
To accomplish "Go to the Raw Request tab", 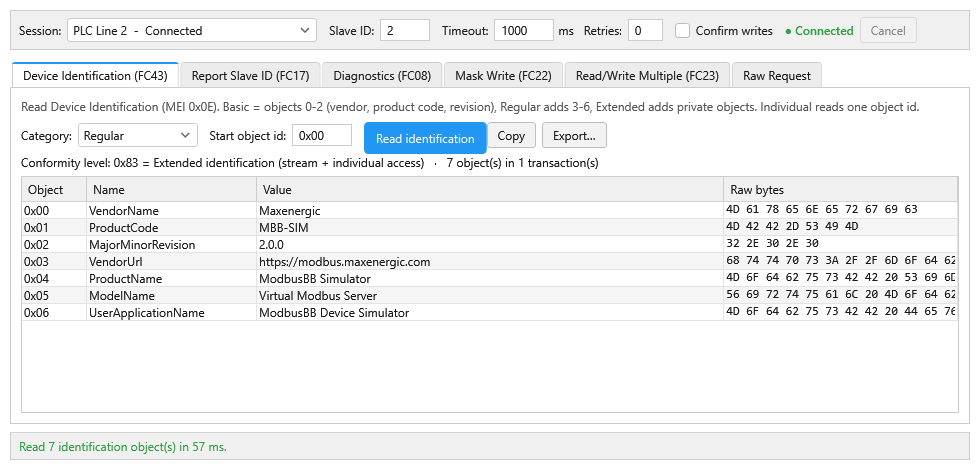I will point(777,76).
